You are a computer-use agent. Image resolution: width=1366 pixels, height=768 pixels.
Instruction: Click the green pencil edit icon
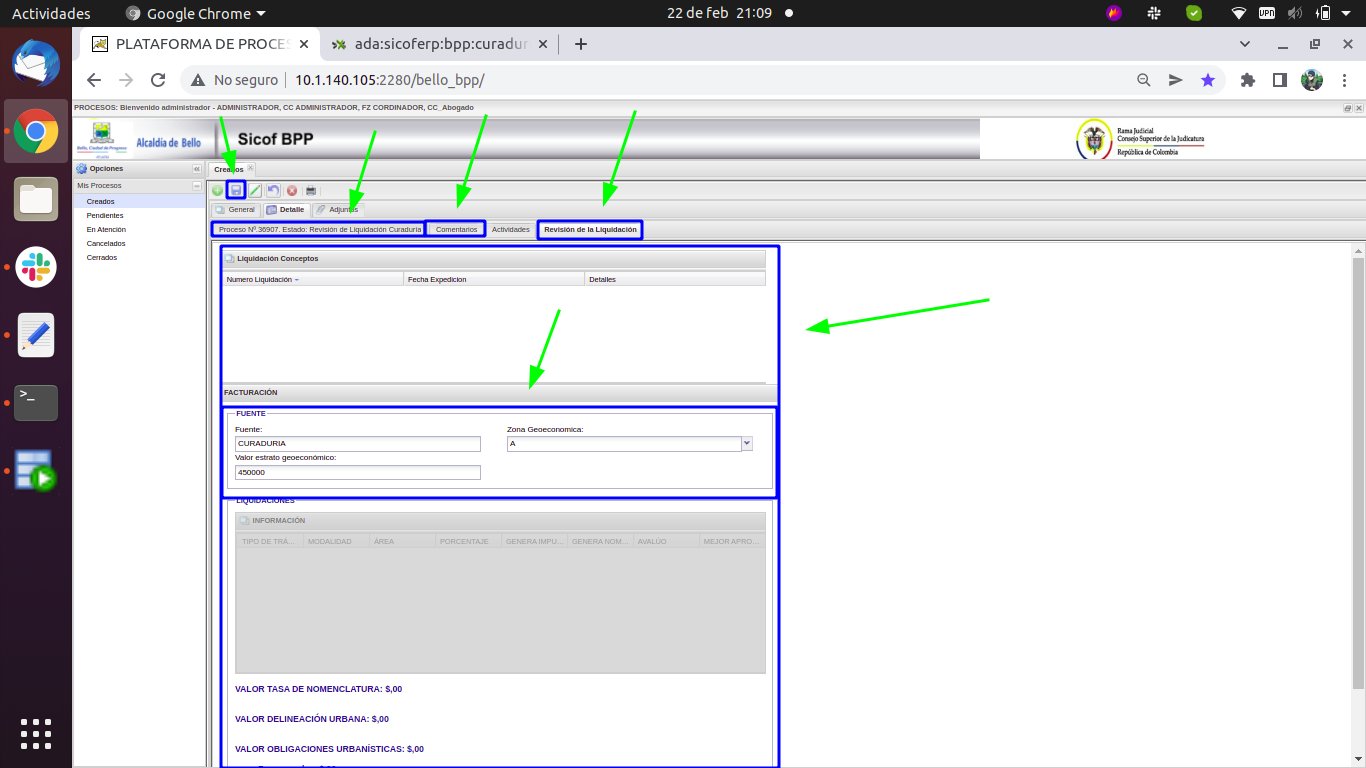coord(255,190)
